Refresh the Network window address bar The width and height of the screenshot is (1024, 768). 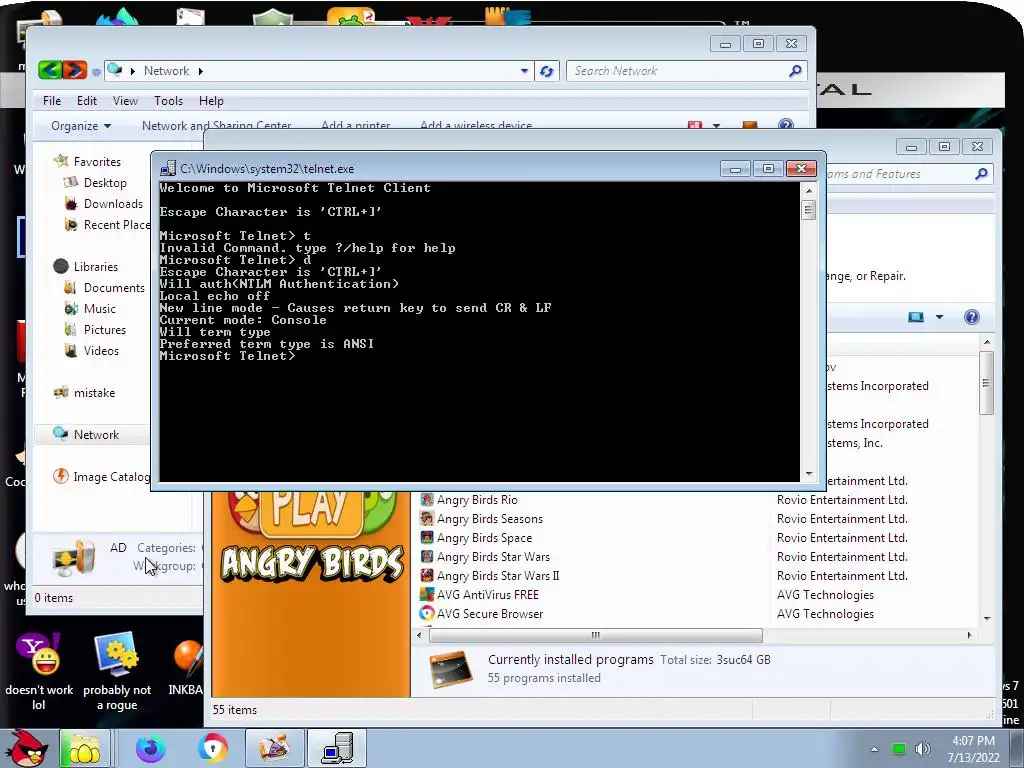(x=547, y=71)
